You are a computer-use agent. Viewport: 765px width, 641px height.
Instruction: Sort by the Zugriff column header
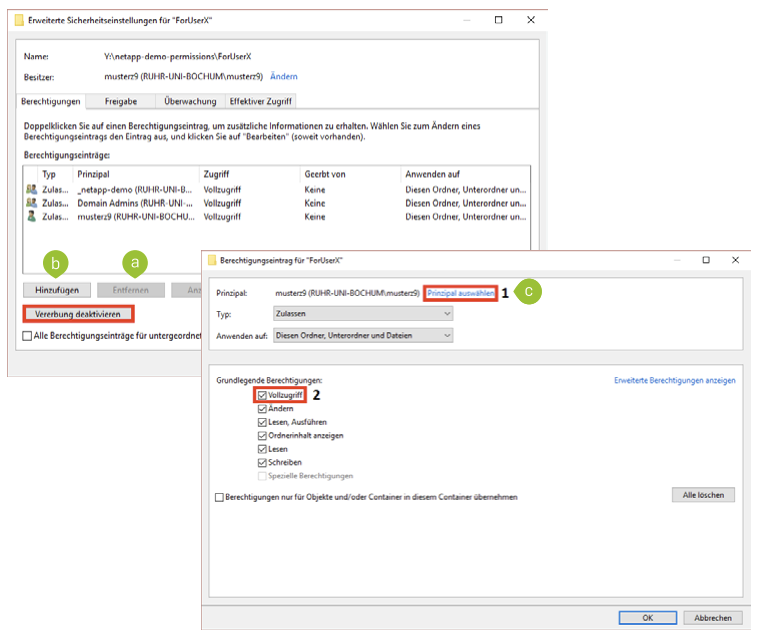pos(250,174)
